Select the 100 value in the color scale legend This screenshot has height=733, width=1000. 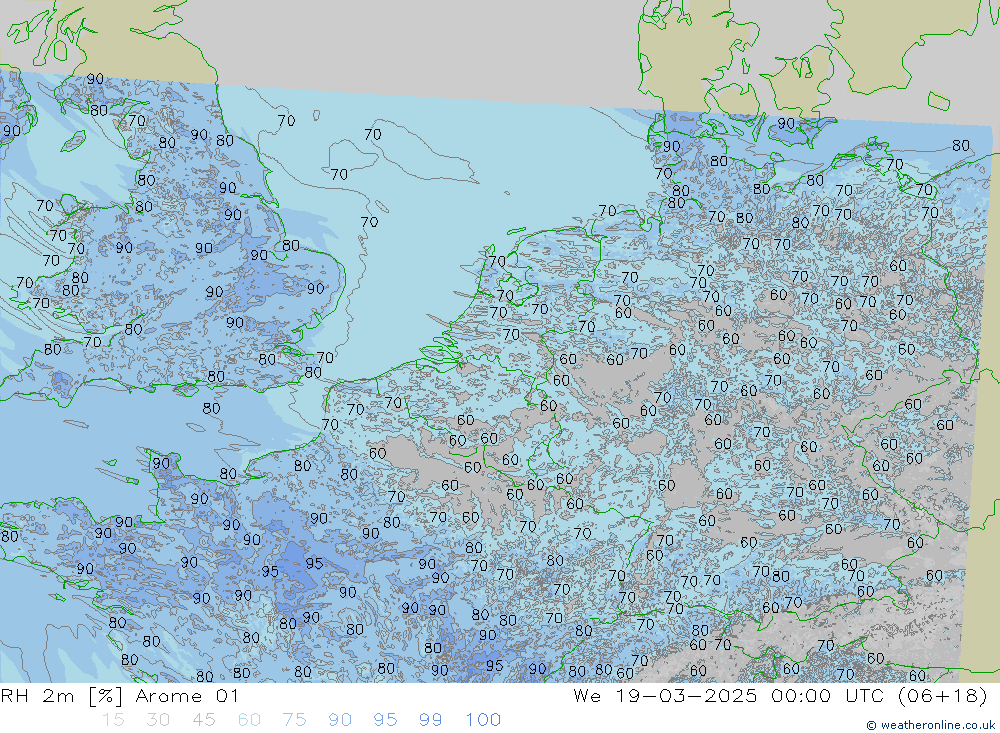[483, 720]
